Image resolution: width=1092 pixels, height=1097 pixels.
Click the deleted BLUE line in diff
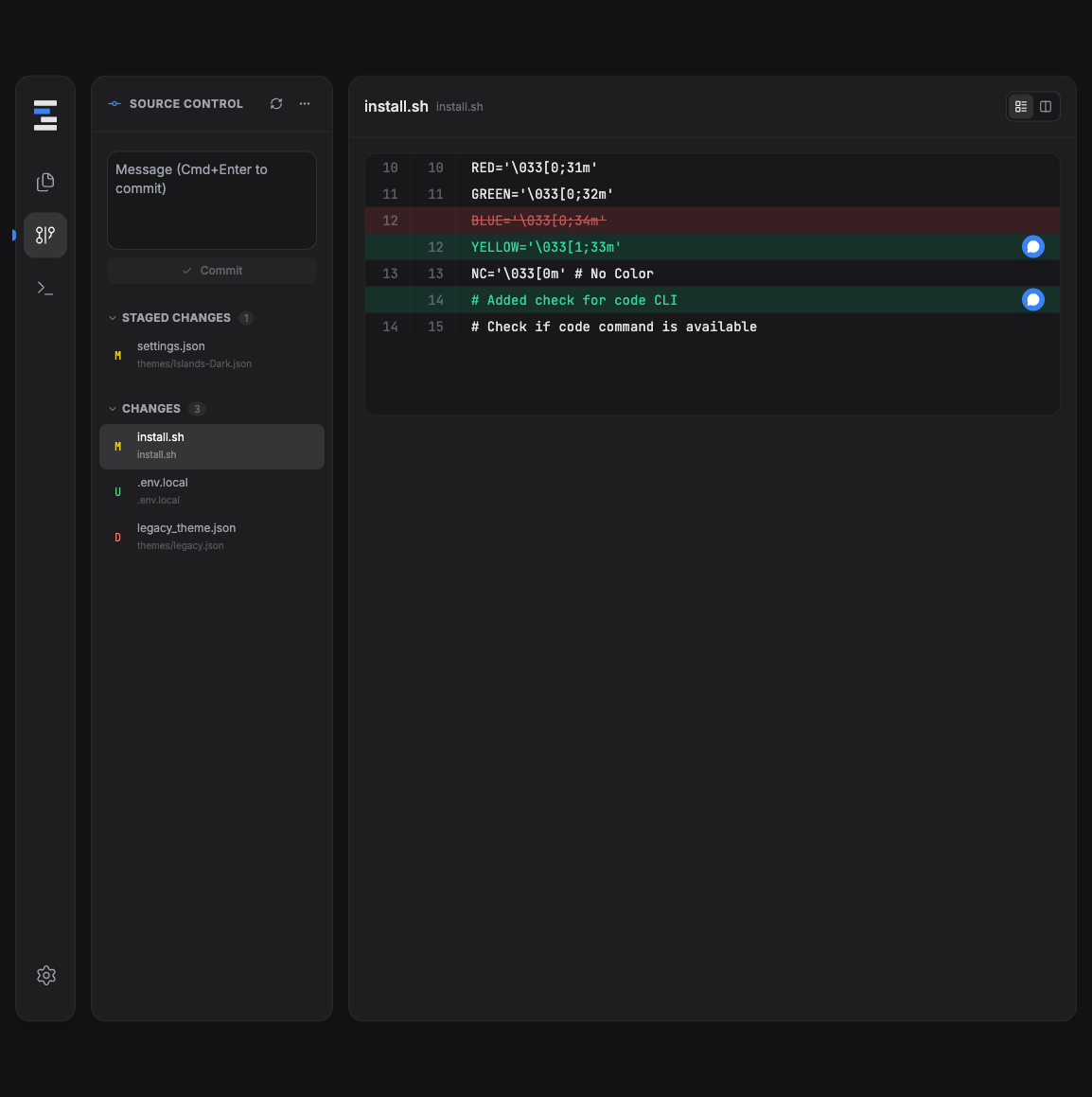click(538, 221)
